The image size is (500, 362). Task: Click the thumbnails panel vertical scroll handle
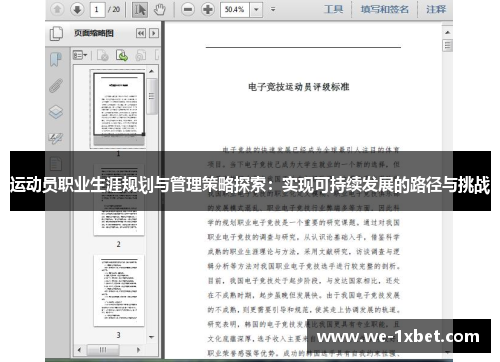coord(152,96)
